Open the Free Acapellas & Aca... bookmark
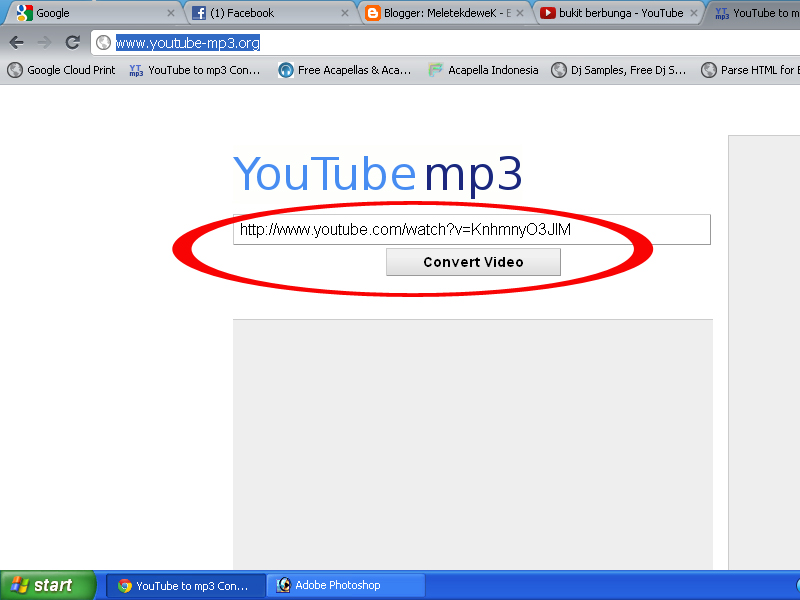Screen dimensions: 800x600 [345, 70]
